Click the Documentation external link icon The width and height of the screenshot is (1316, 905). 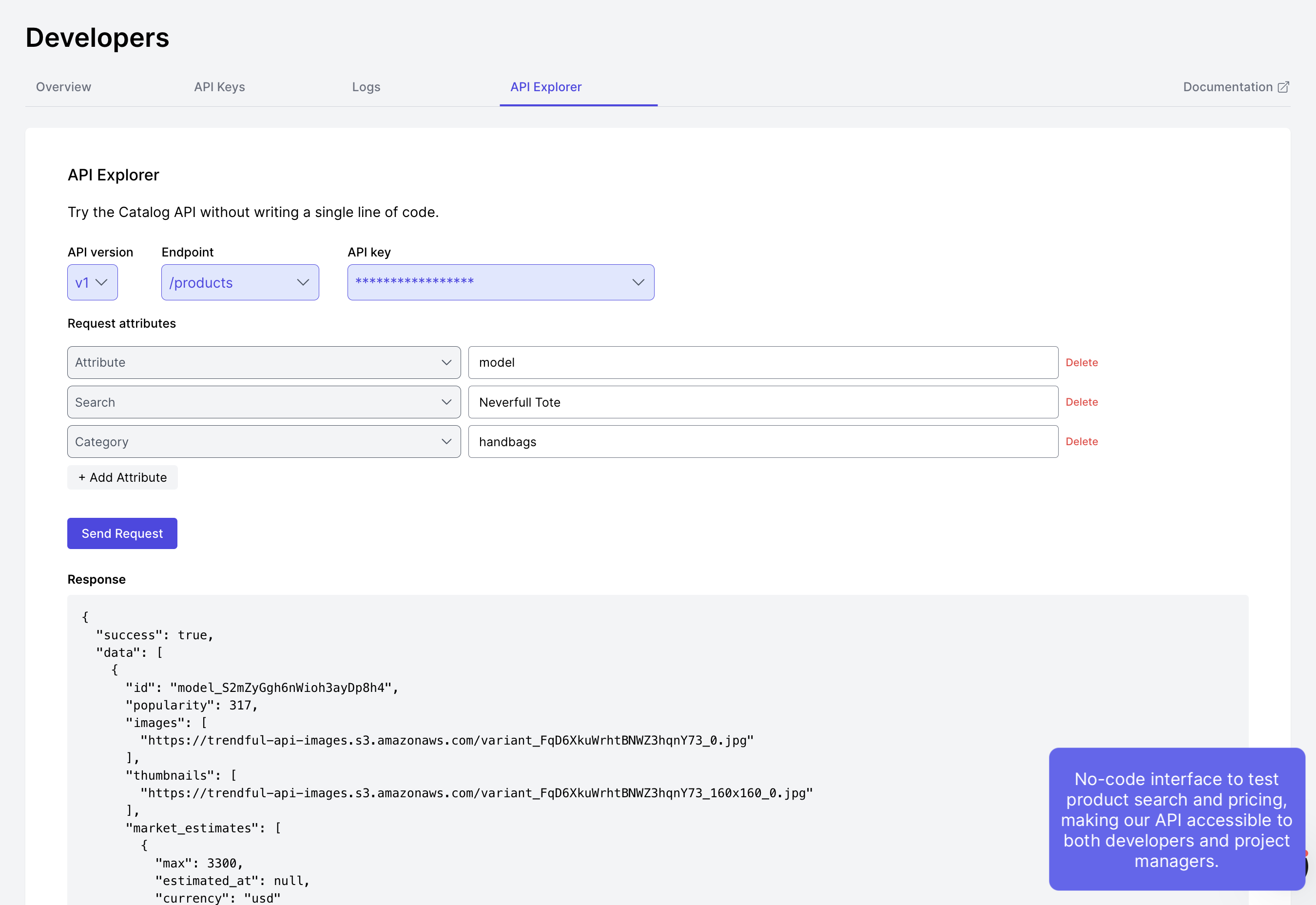tap(1283, 87)
